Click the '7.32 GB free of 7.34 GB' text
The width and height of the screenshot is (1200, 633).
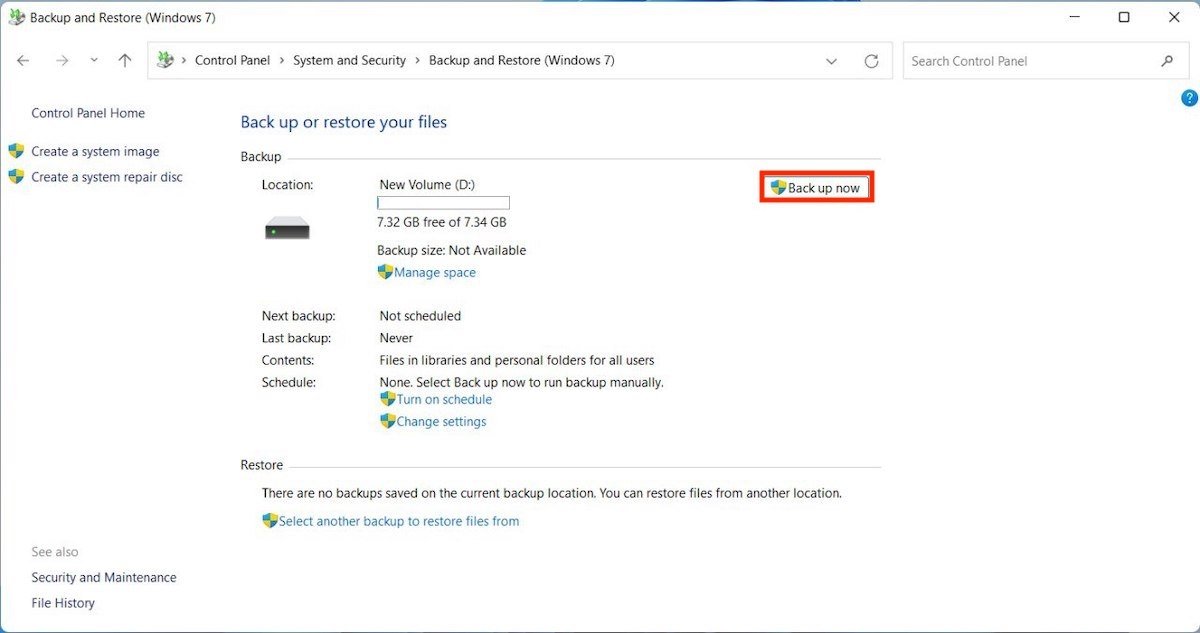click(442, 222)
